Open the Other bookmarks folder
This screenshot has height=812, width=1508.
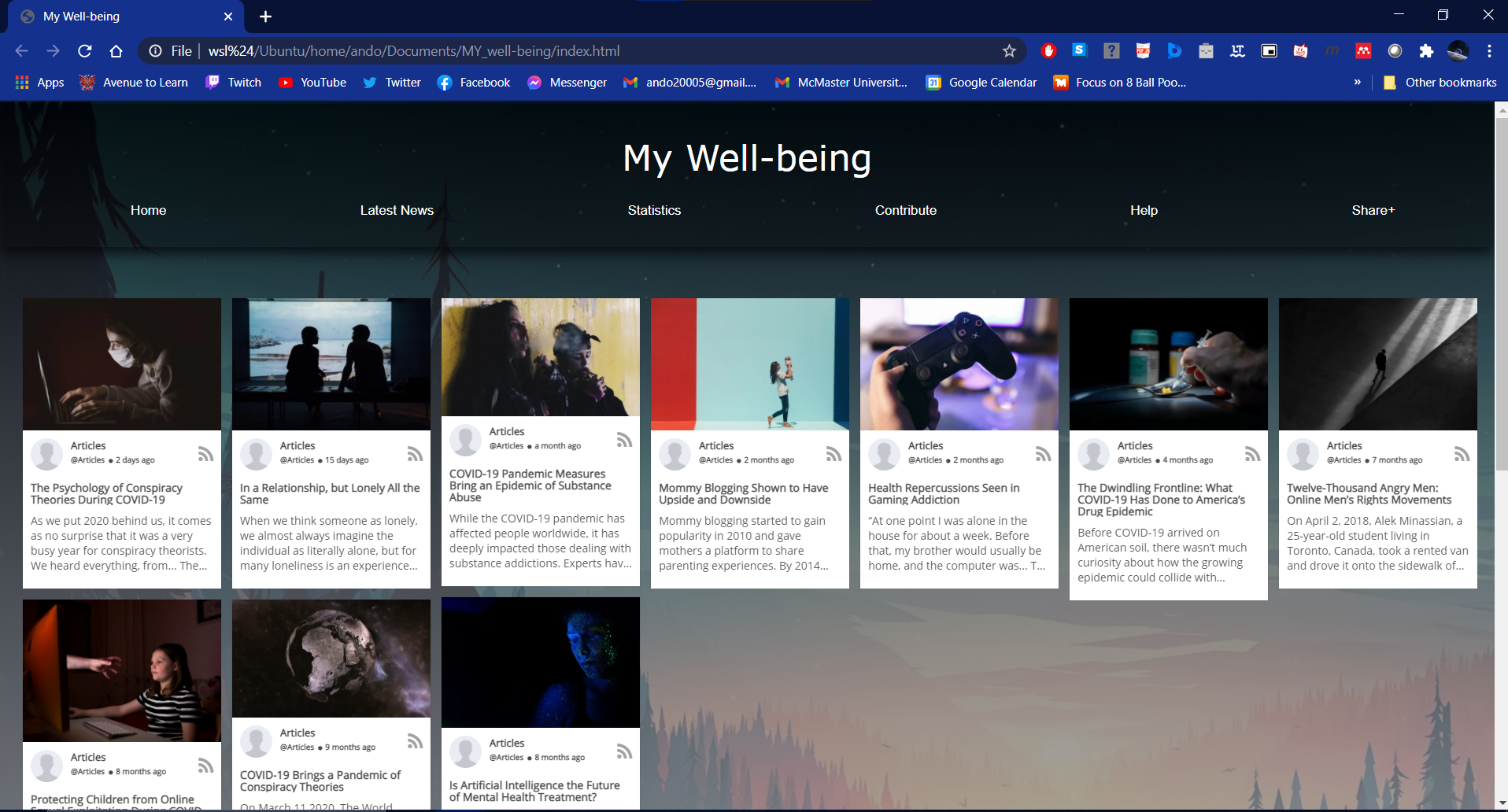pos(1440,83)
